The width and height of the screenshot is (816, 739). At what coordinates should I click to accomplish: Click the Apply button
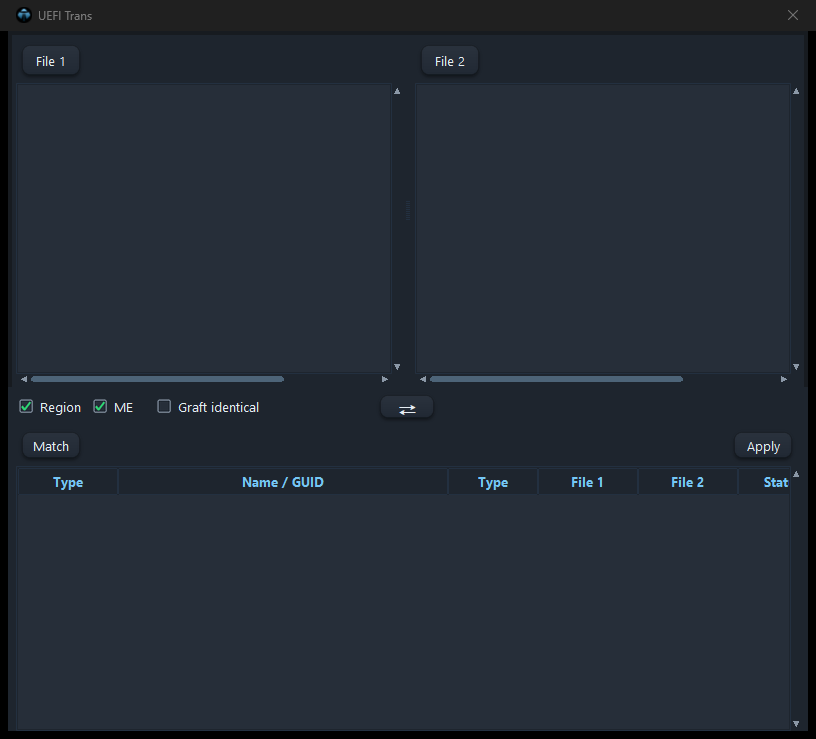(x=763, y=446)
